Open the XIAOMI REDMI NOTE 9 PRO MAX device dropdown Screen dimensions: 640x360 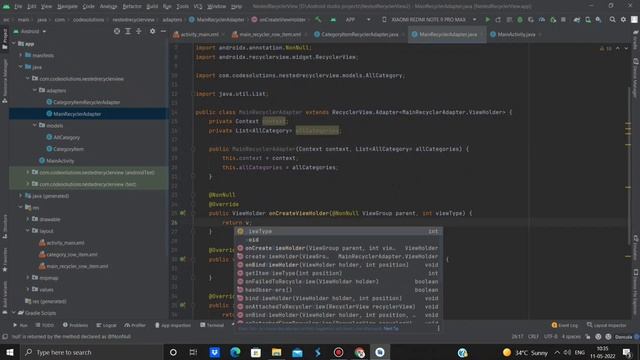[x=429, y=20]
